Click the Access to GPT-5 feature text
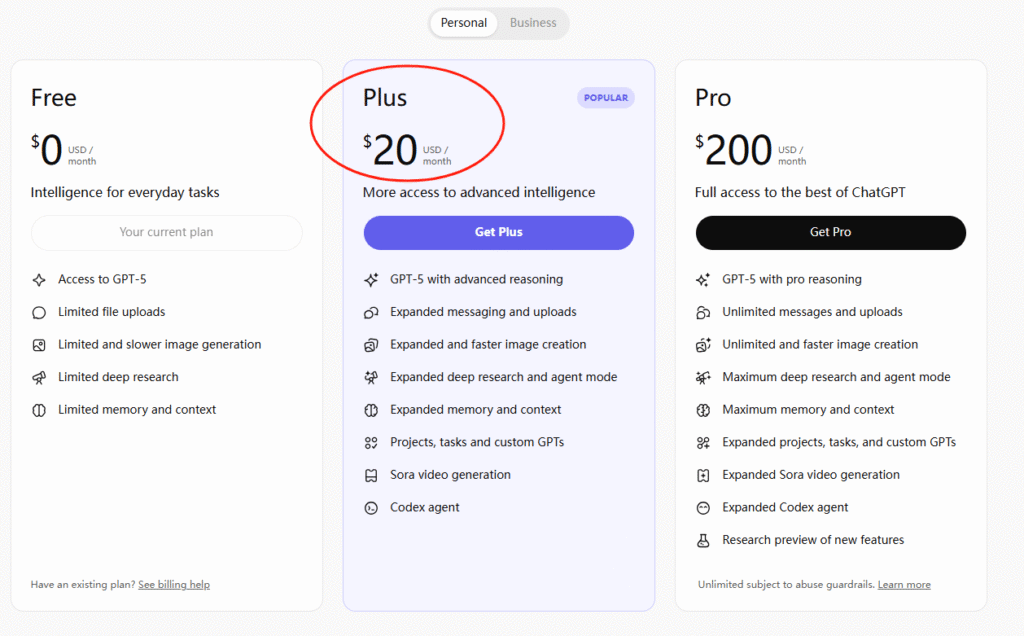 103,279
